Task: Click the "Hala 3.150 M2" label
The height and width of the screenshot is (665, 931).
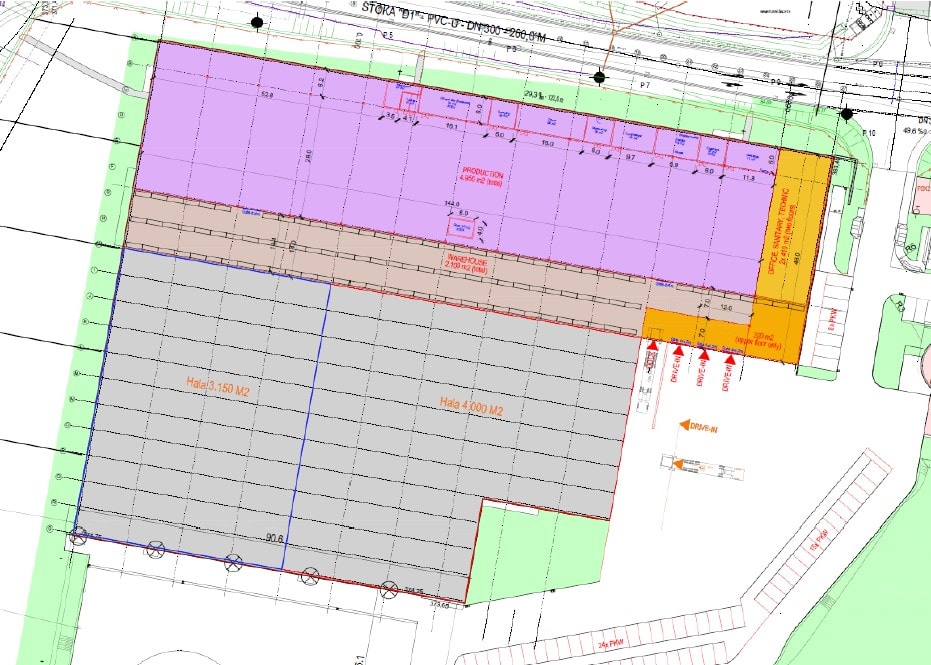Action: (x=217, y=386)
